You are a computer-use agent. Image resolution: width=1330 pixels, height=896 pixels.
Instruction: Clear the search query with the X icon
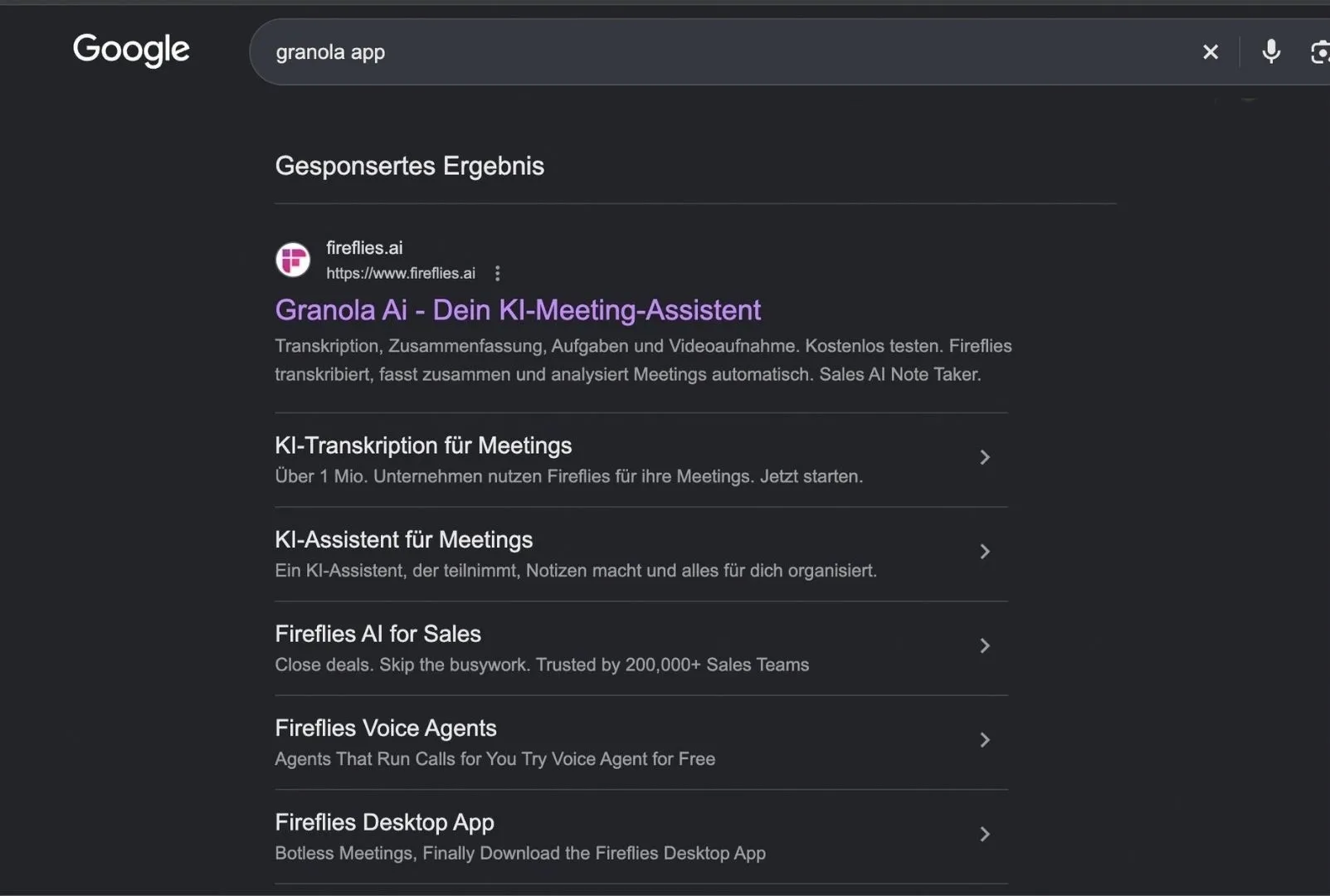click(x=1211, y=52)
